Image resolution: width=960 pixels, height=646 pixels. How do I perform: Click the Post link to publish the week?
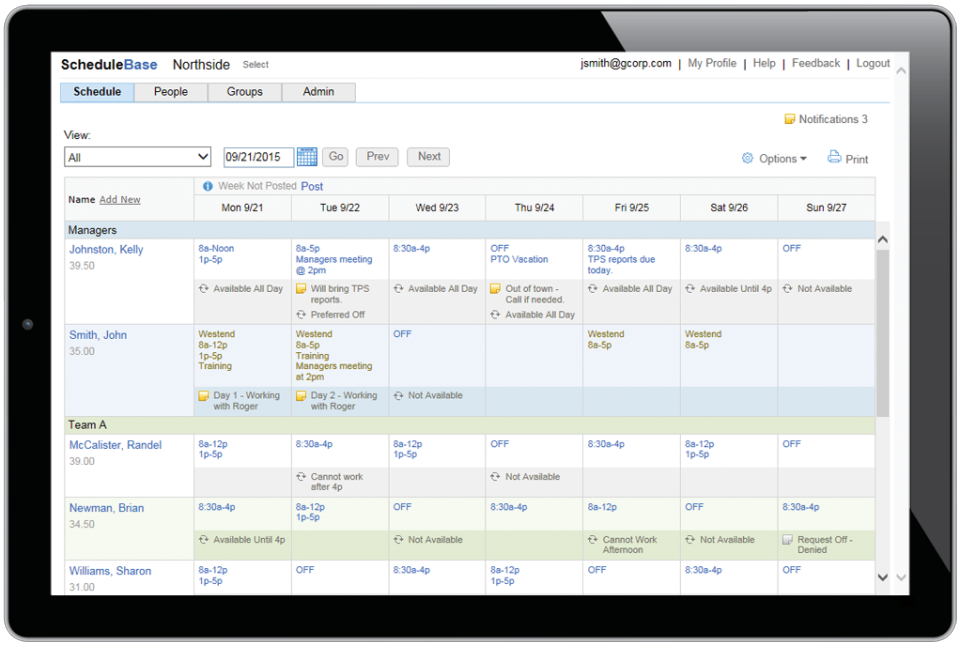313,186
